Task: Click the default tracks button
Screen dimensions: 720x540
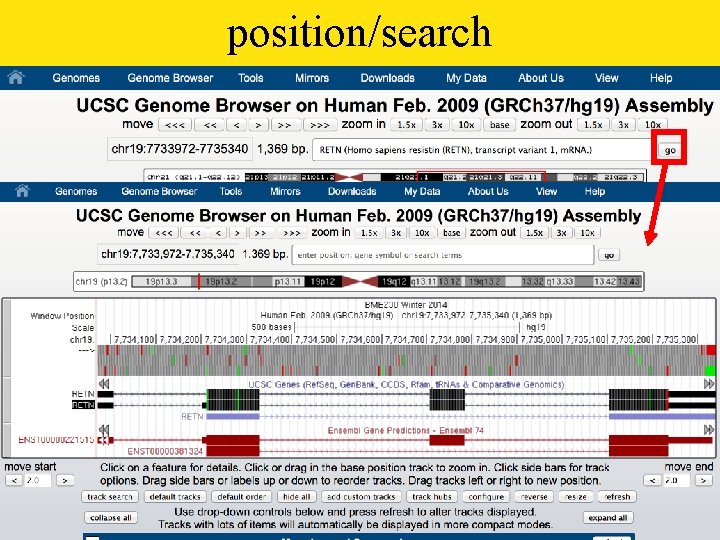Action: pyautogui.click(x=175, y=497)
